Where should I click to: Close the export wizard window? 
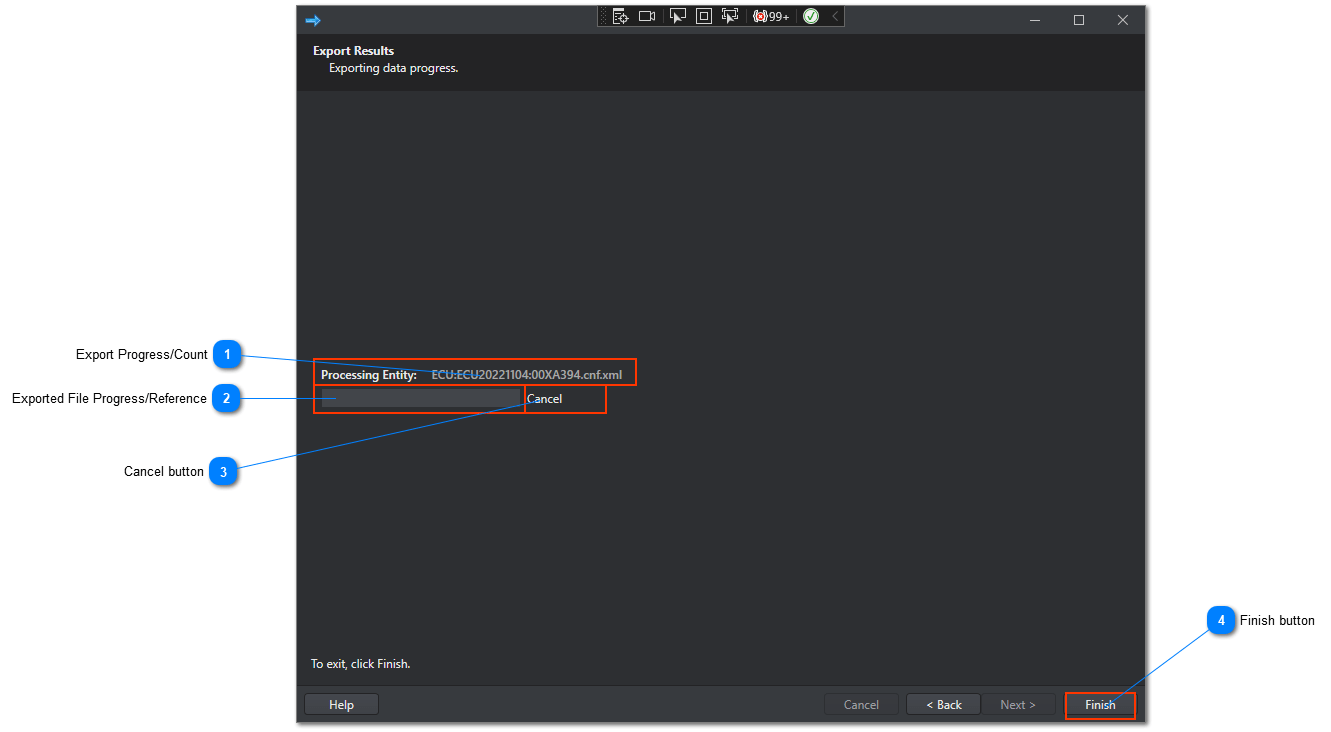pos(1123,20)
